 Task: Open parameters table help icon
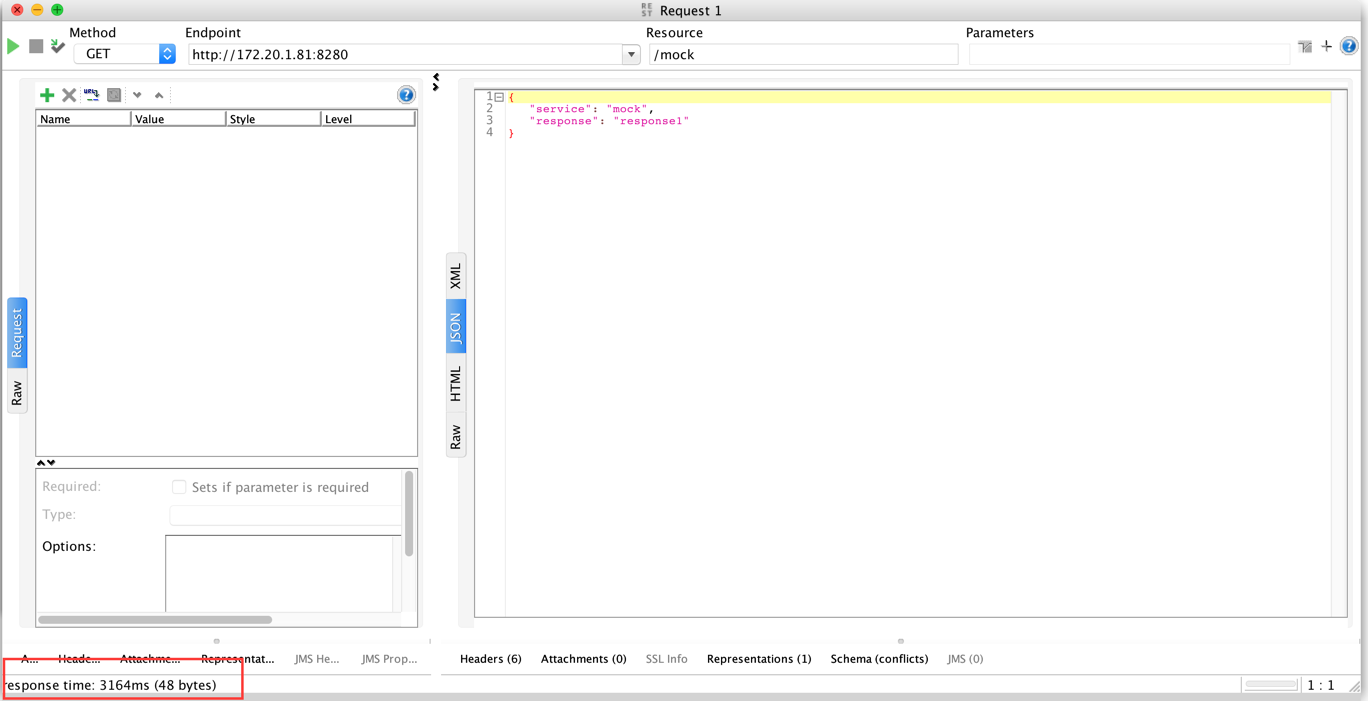click(x=406, y=95)
